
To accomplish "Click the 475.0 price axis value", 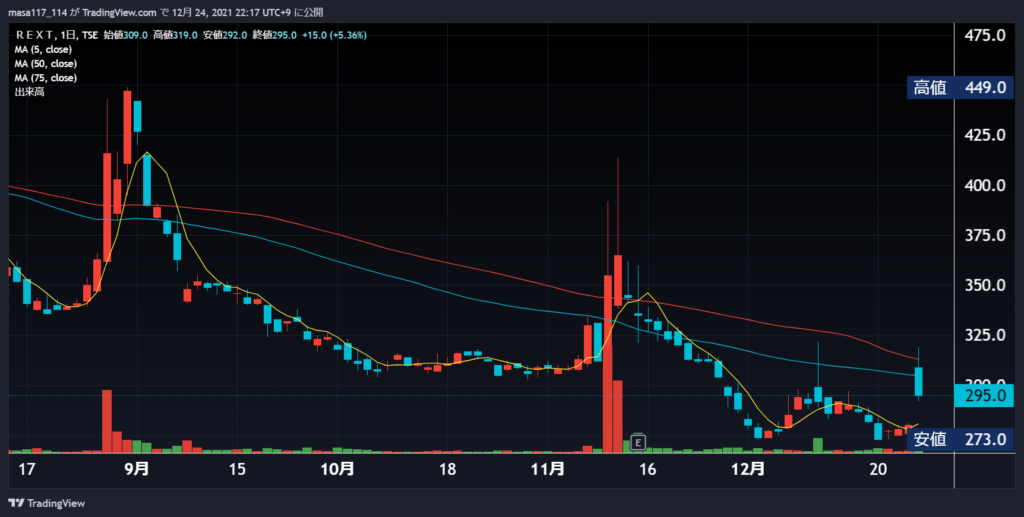I will click(985, 35).
